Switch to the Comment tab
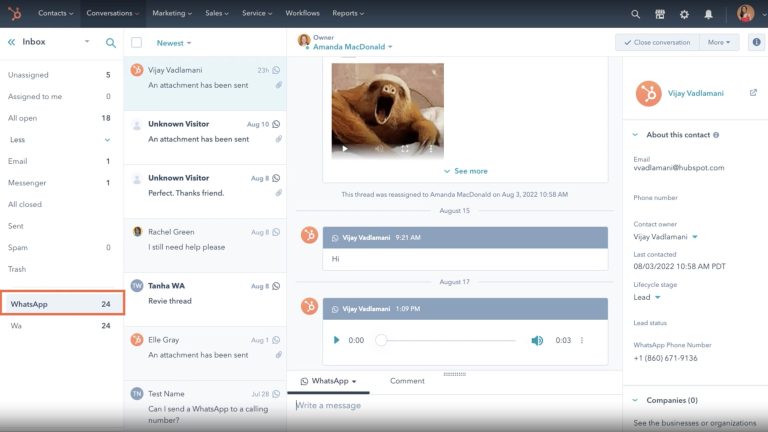This screenshot has width=768, height=432. pos(407,381)
